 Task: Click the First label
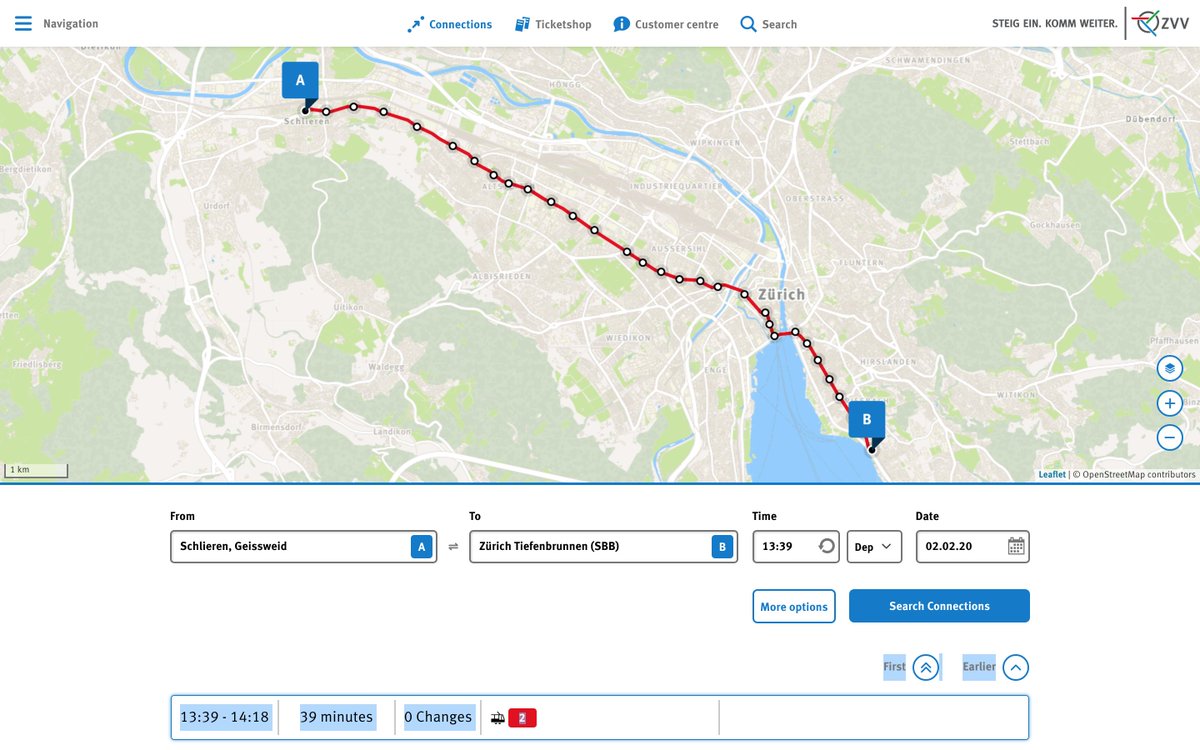click(x=894, y=667)
